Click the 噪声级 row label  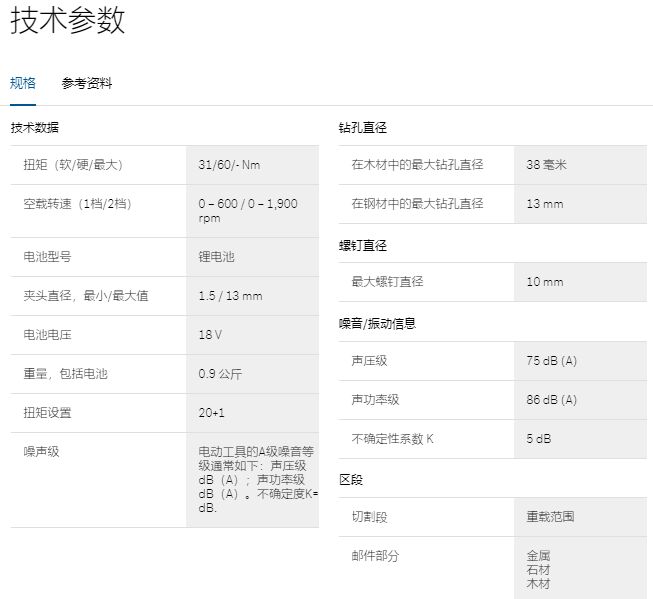(x=41, y=451)
